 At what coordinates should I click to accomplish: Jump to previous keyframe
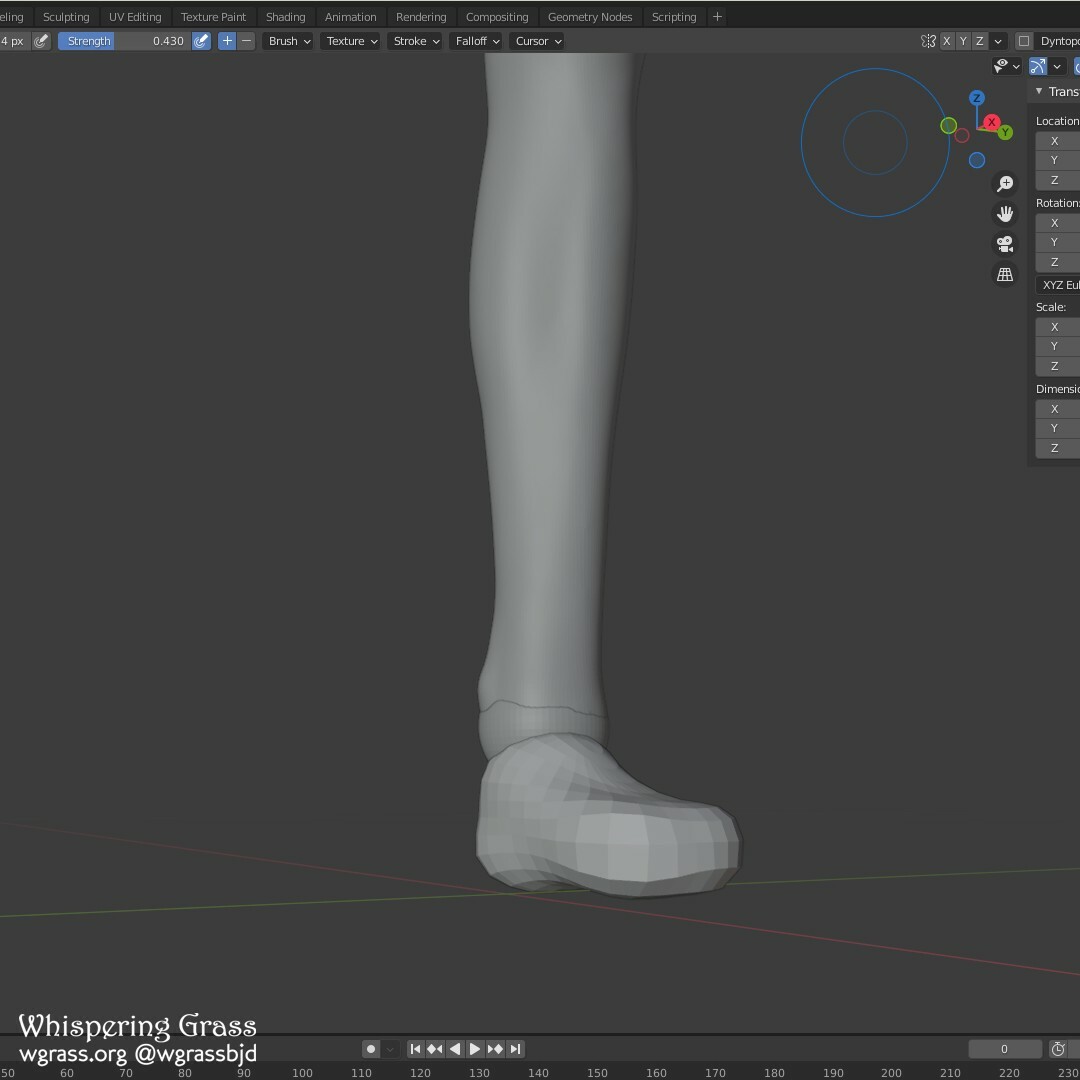click(435, 1049)
